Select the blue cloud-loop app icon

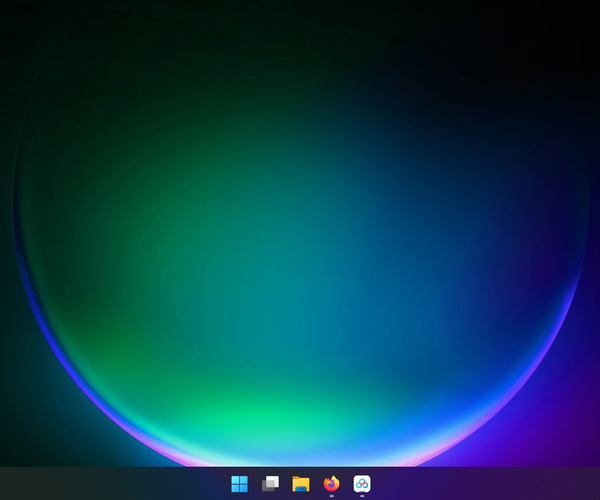point(362,484)
